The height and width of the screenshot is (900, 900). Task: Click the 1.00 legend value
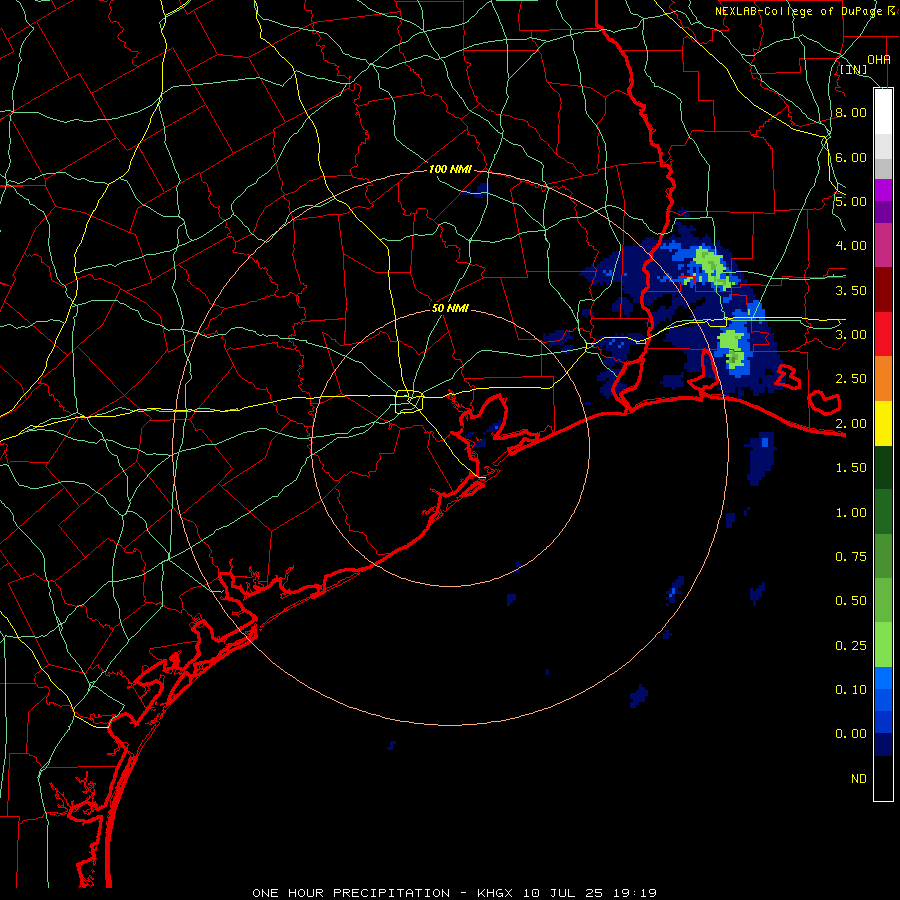(851, 513)
